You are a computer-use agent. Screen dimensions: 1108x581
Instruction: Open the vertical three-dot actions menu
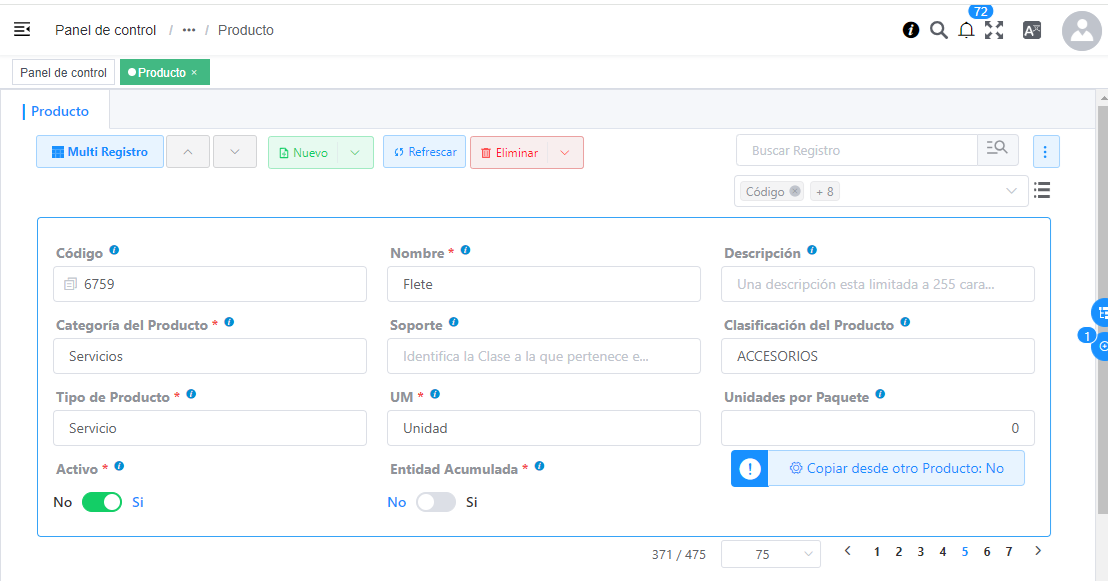[1045, 151]
